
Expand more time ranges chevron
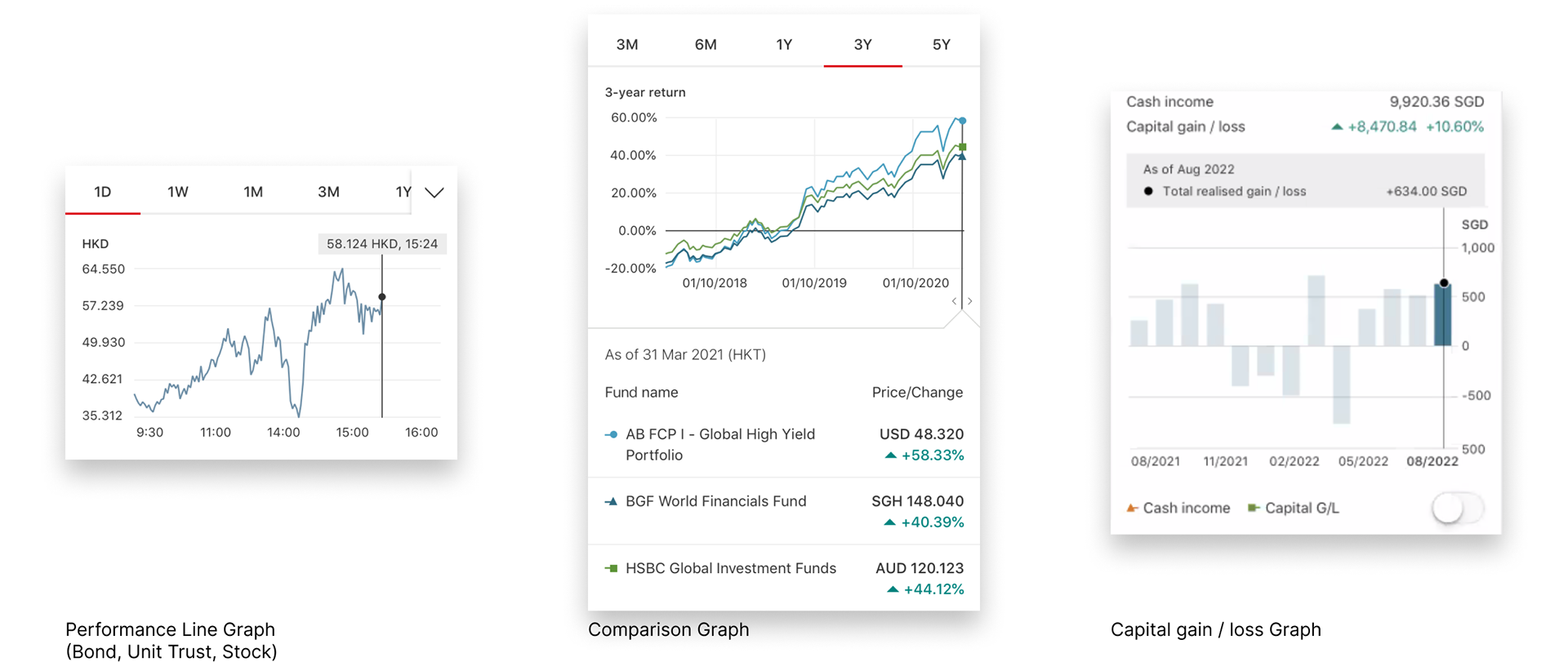tap(434, 193)
